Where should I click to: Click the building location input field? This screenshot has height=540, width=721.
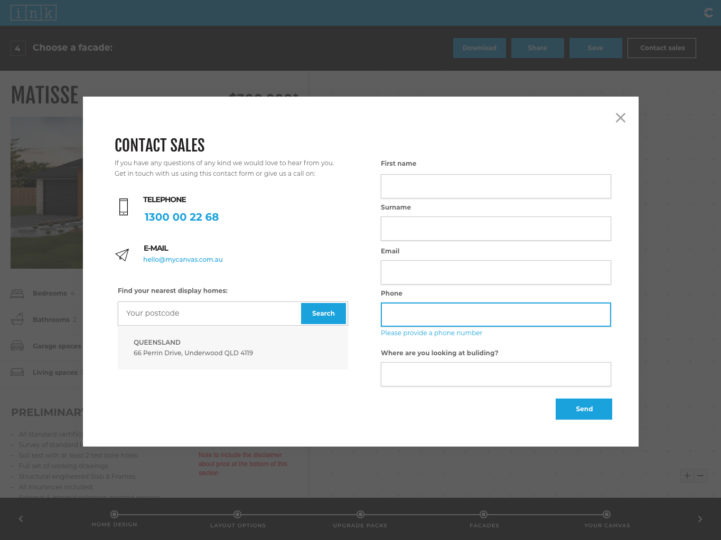pyautogui.click(x=495, y=374)
